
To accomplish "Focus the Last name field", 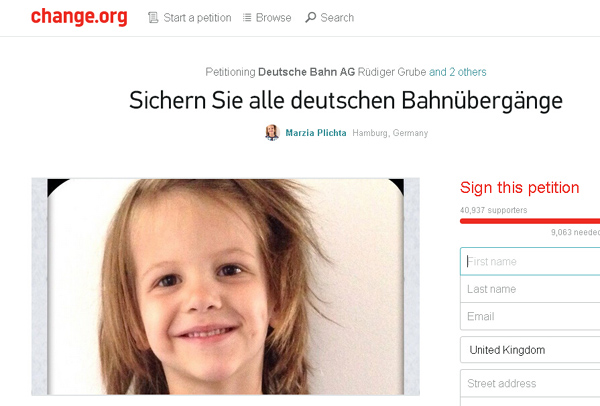I will click(530, 289).
